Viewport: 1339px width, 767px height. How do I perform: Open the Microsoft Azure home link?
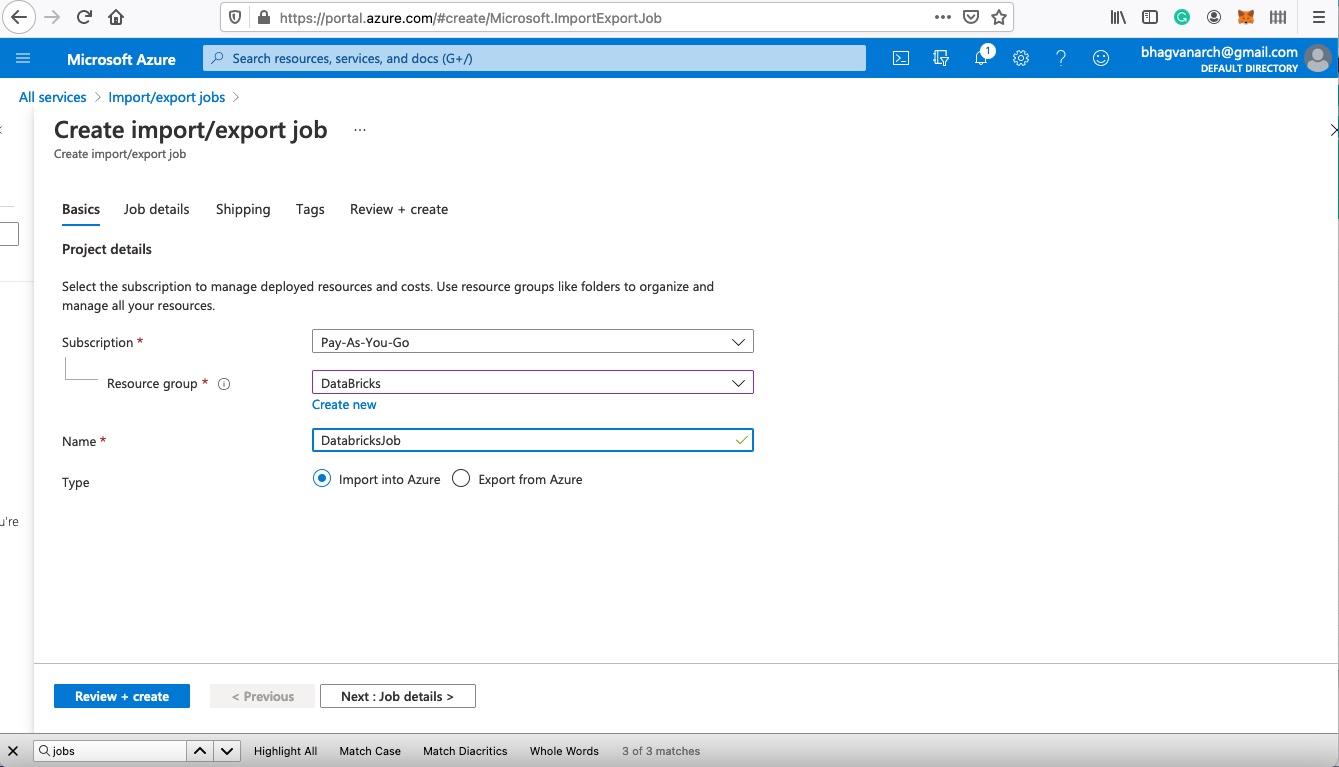(x=121, y=59)
